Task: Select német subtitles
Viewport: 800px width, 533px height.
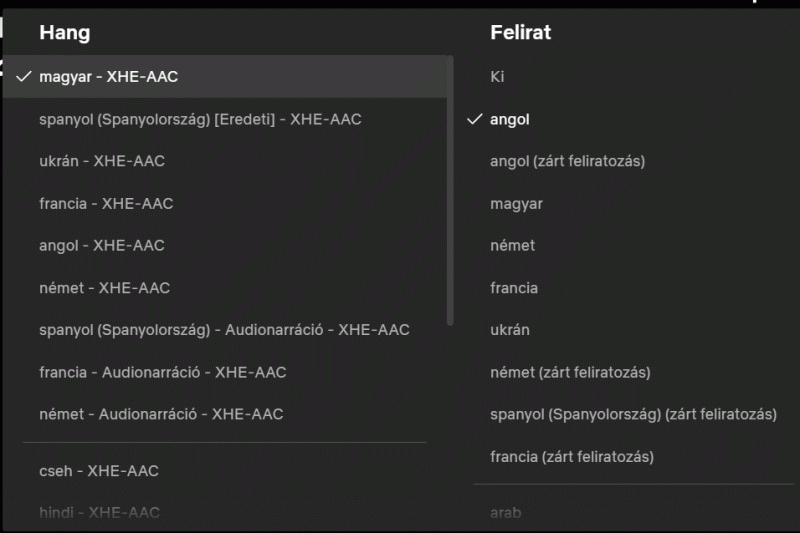Action: (512, 245)
